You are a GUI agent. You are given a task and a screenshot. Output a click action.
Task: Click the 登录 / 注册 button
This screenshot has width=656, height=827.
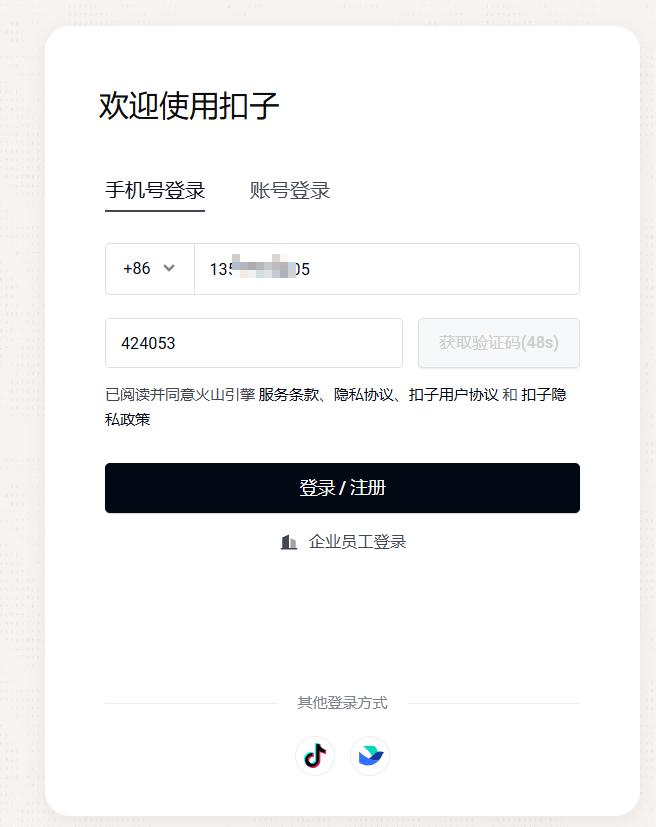pos(342,488)
